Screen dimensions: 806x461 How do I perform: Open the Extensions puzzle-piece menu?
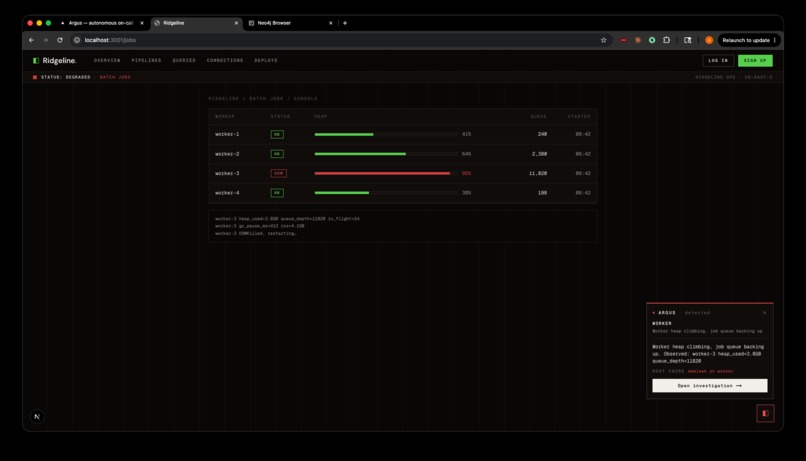click(666, 40)
